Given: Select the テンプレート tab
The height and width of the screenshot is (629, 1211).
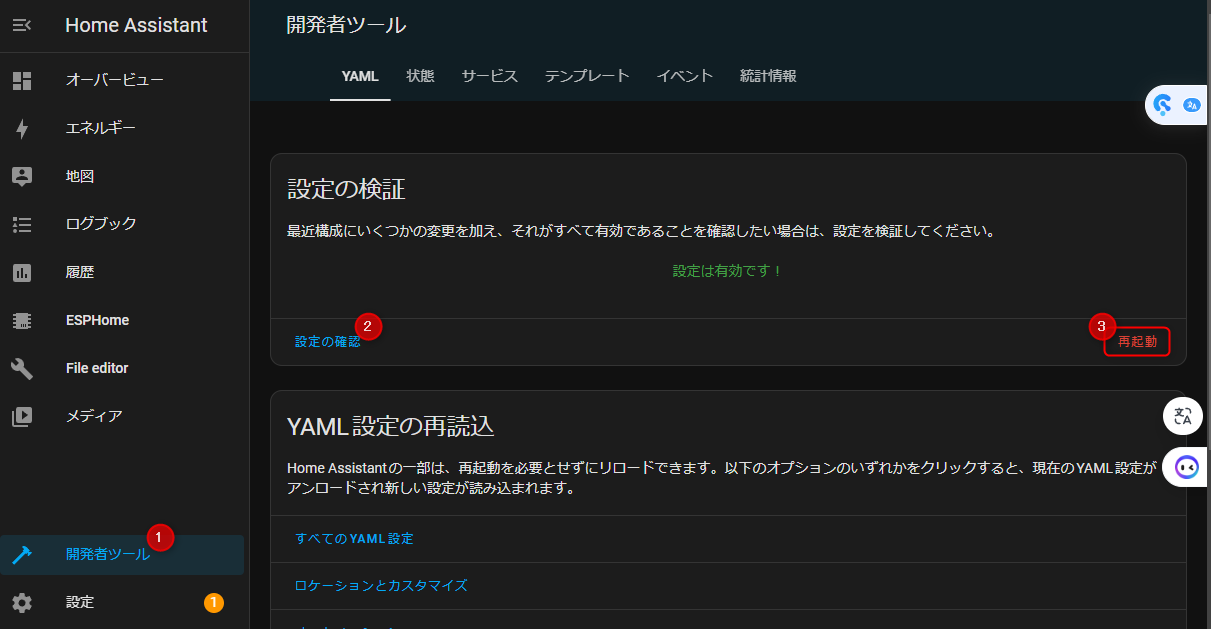Looking at the screenshot, I should point(587,76).
